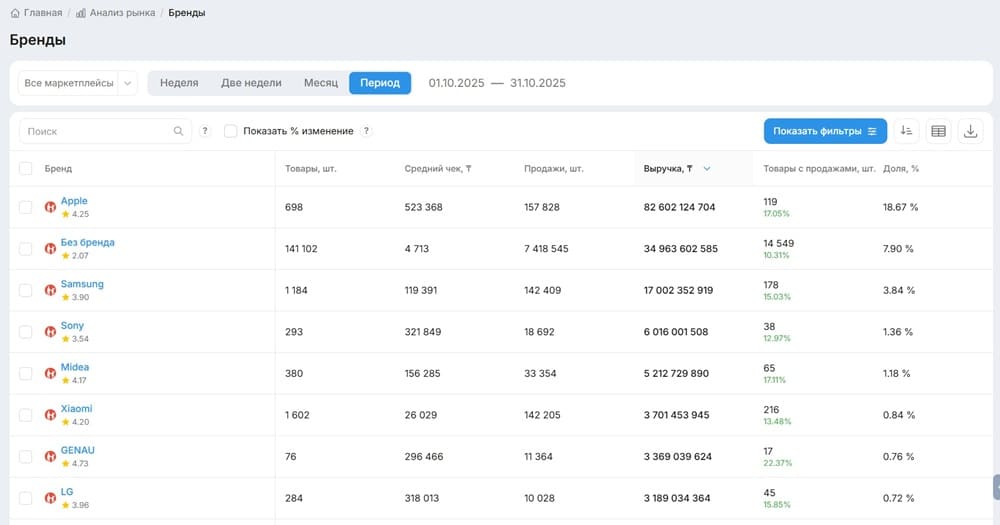The height and width of the screenshot is (525, 1000).
Task: Sort by Средний чек column header
Action: (438, 168)
